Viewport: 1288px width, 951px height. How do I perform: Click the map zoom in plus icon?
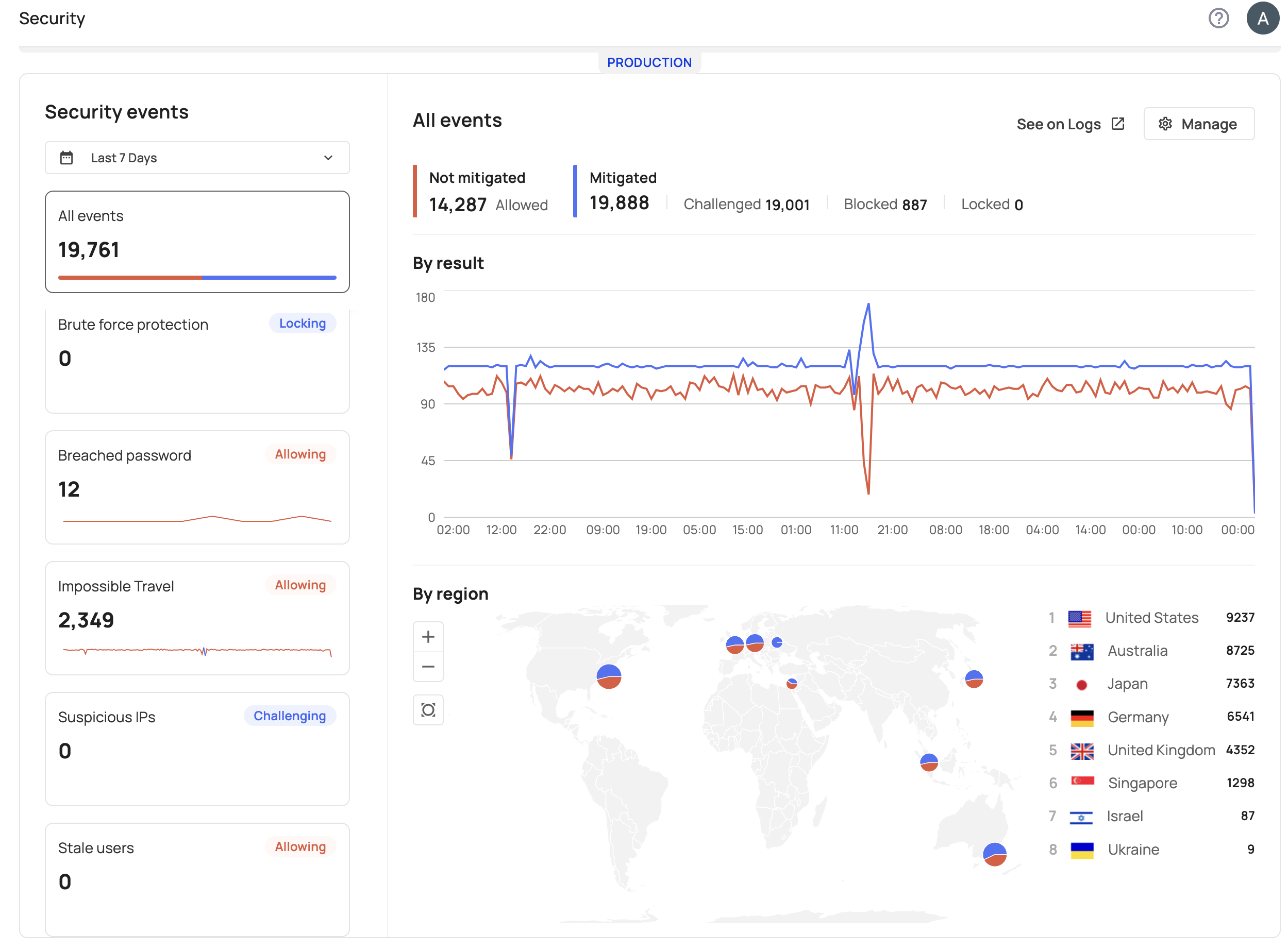(428, 637)
